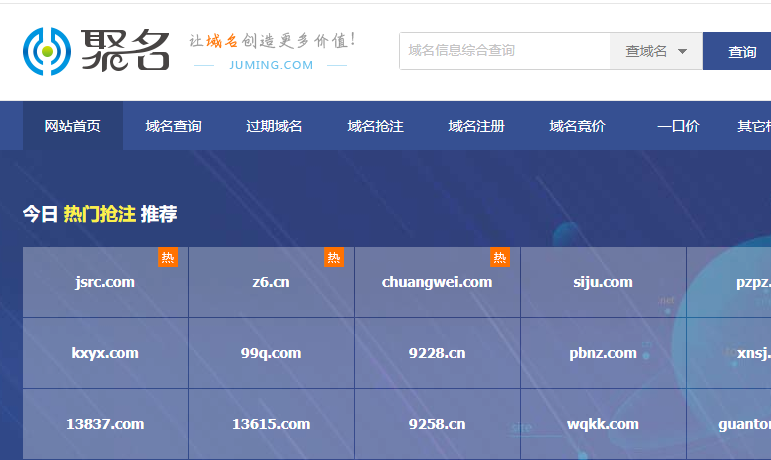
Task: Click the wqkk.com domain link
Action: click(603, 424)
